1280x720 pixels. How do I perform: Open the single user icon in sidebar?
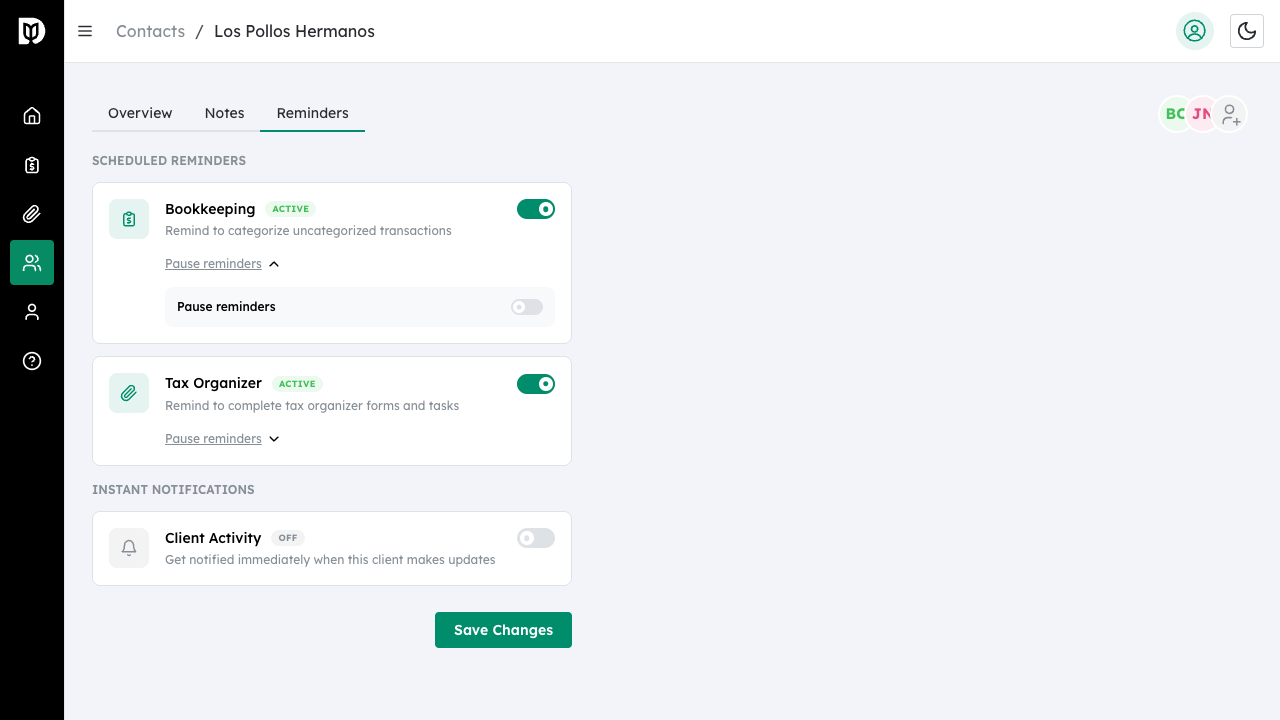(x=32, y=312)
